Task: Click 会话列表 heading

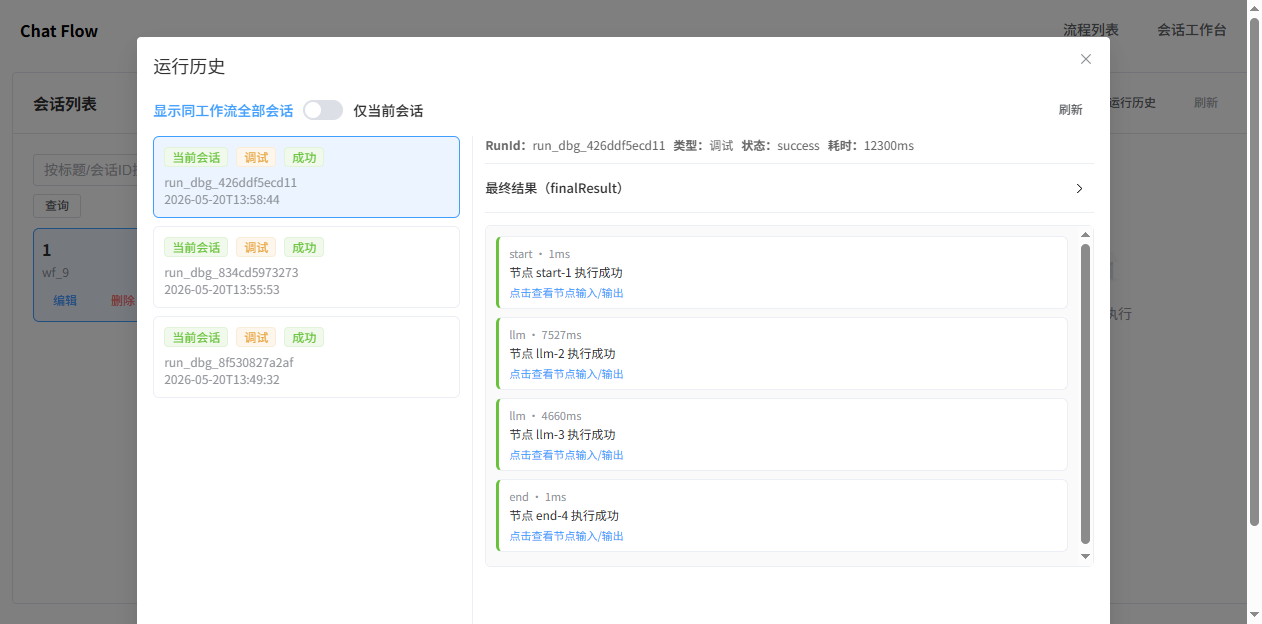Action: click(x=65, y=104)
